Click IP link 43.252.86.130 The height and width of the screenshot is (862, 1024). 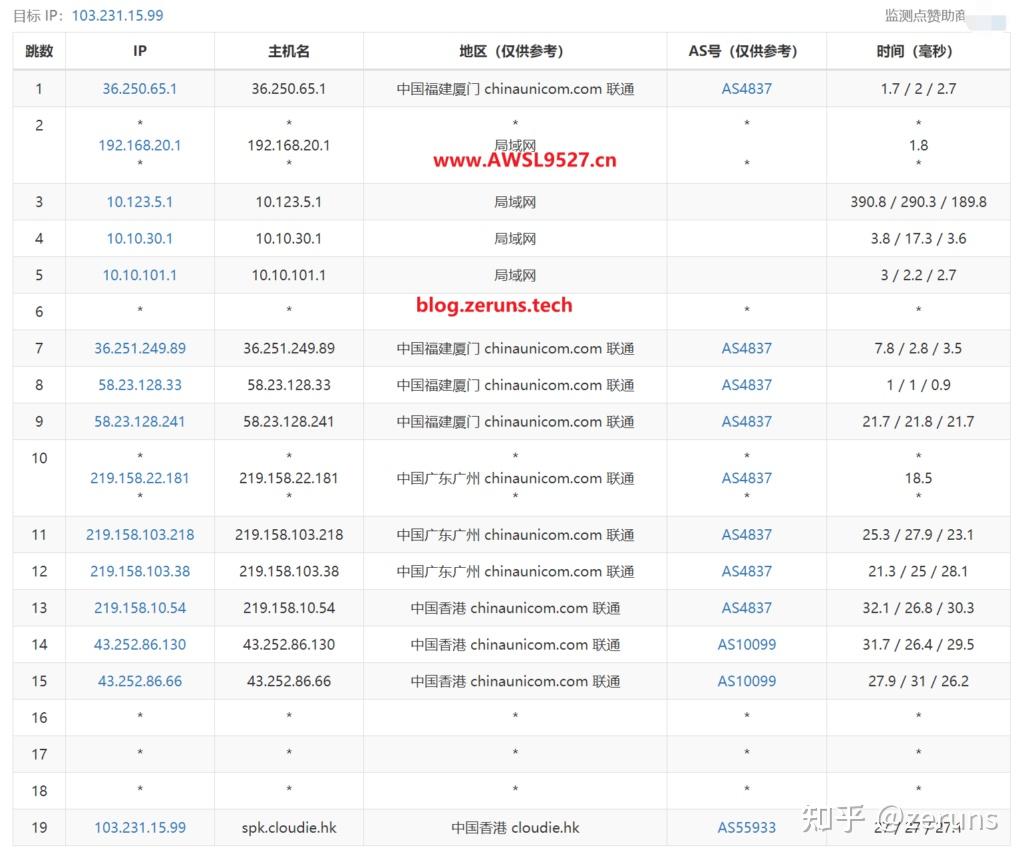pos(140,644)
